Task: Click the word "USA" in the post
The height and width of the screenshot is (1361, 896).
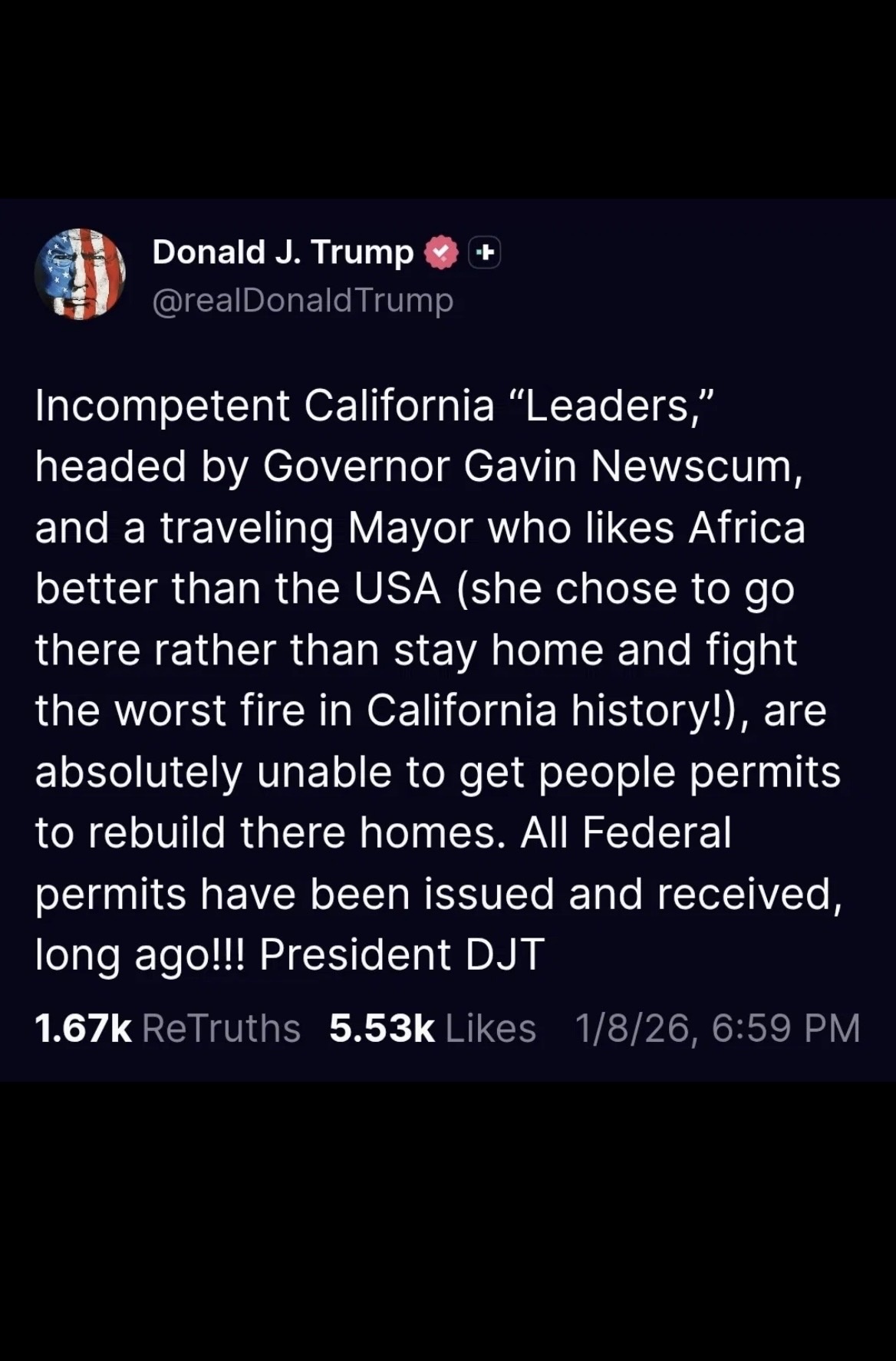Action: click(x=397, y=588)
